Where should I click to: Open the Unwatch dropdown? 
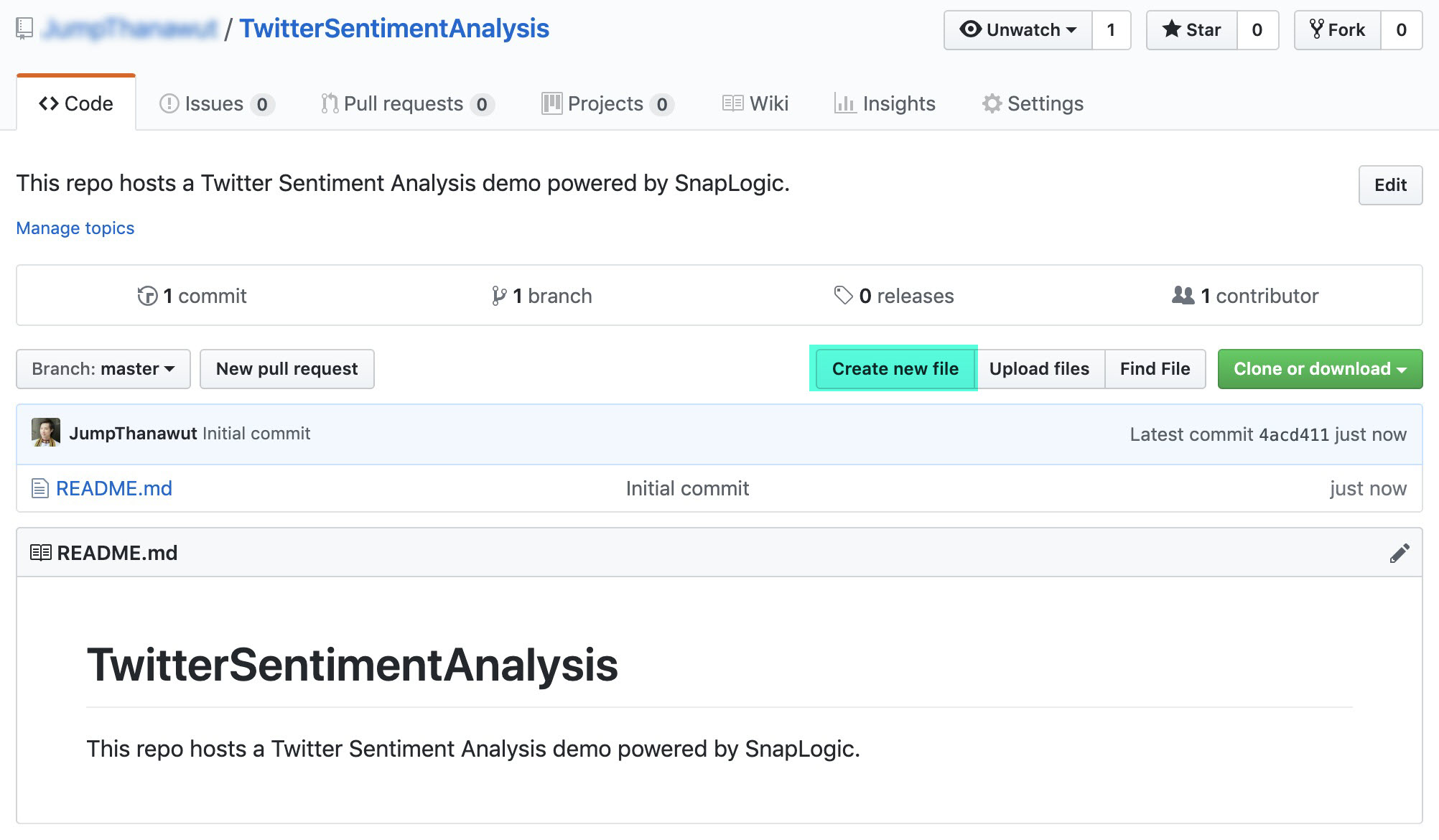1018,30
